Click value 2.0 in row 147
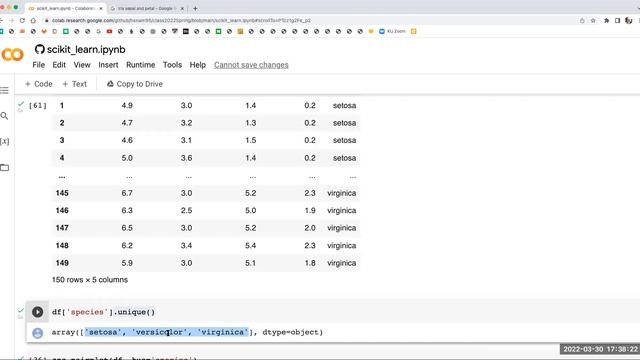The height and width of the screenshot is (360, 640). tap(310, 228)
